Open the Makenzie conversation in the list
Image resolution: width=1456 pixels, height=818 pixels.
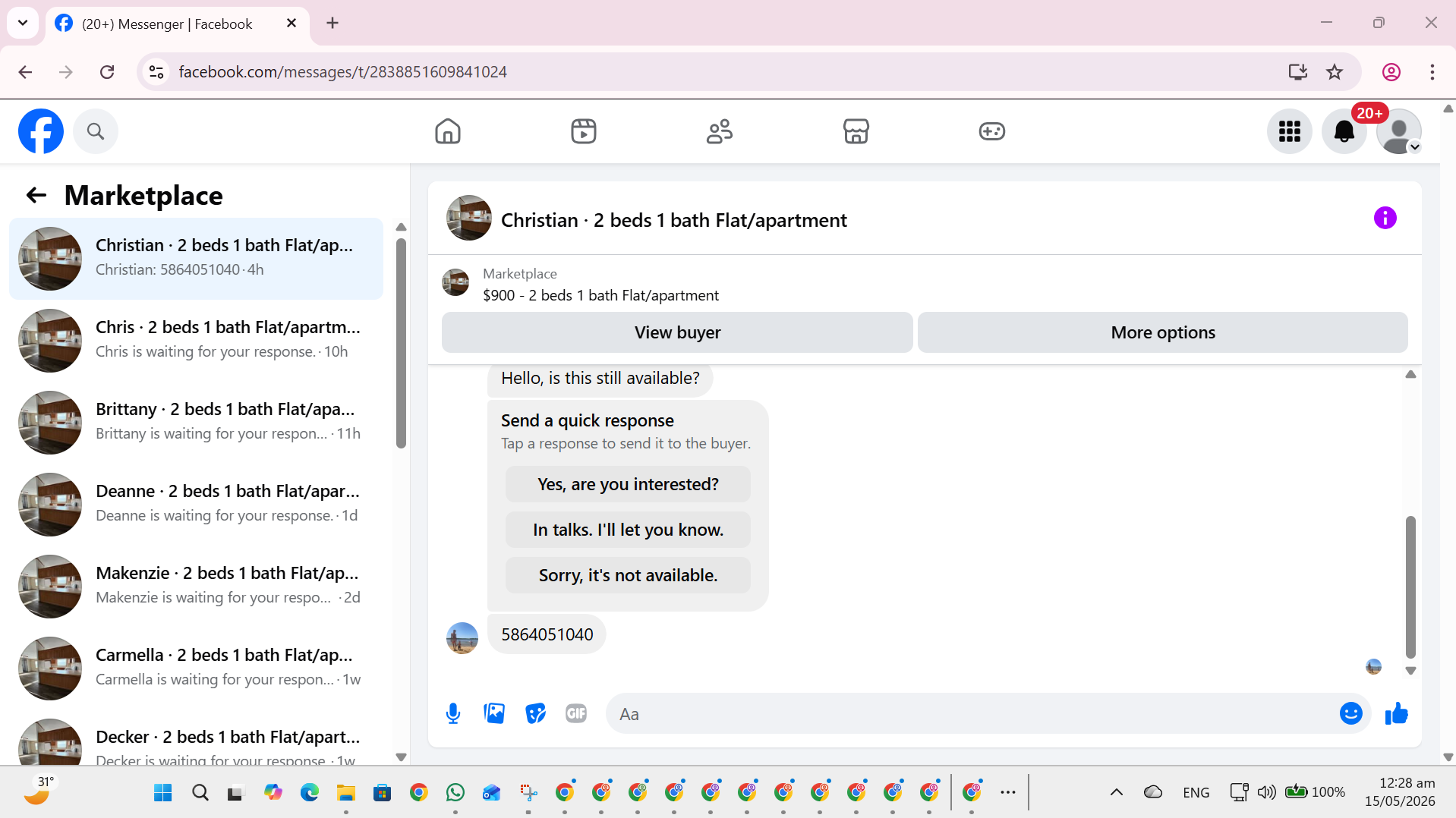pos(196,587)
